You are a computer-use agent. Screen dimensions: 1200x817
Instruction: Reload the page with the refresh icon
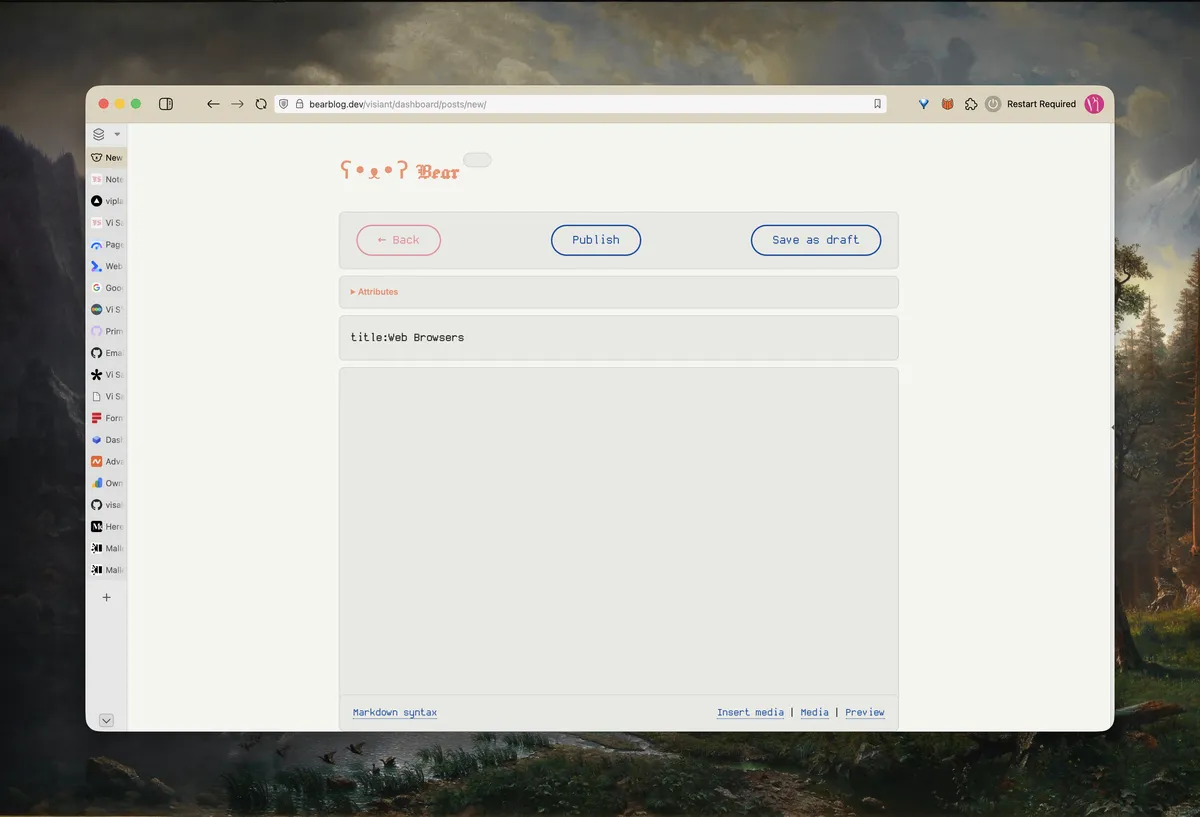(x=261, y=104)
